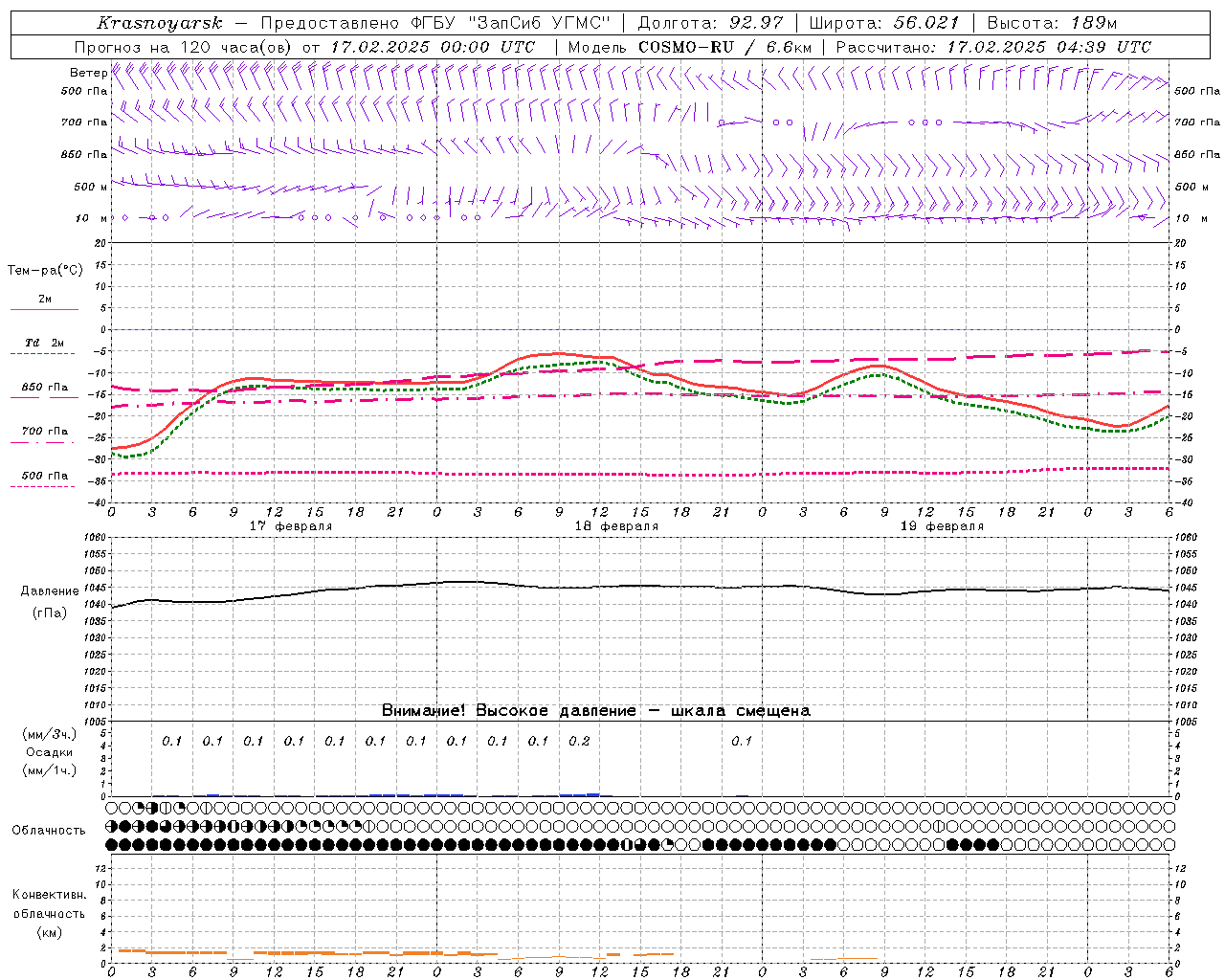Select the 850 гПа temperature legend entry

(x=44, y=388)
